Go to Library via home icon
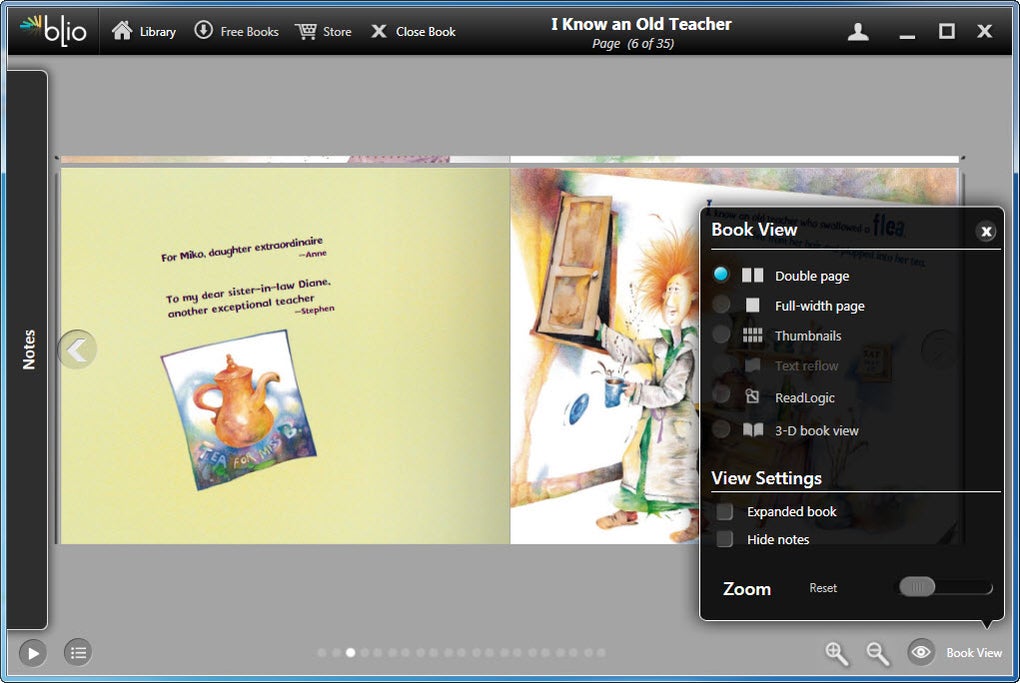Image resolution: width=1020 pixels, height=683 pixels. (143, 31)
